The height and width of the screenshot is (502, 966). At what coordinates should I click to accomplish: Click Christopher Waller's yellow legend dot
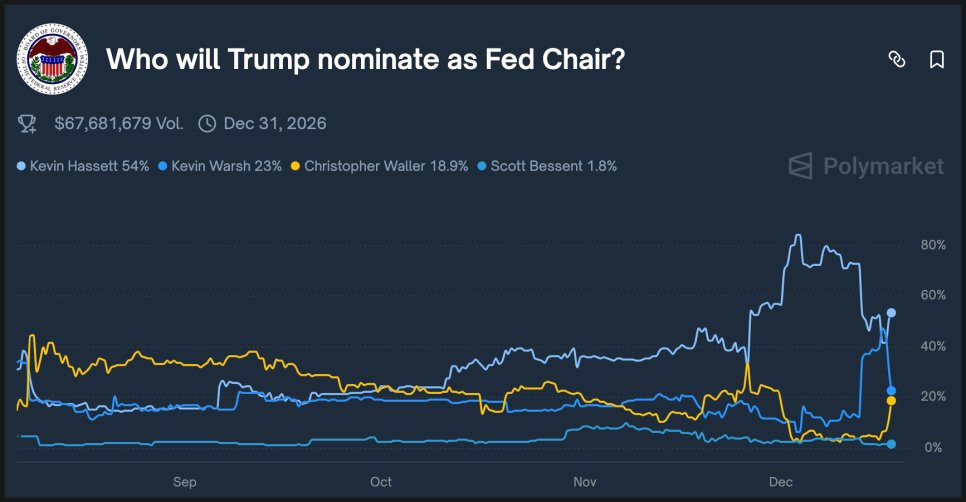(x=296, y=166)
